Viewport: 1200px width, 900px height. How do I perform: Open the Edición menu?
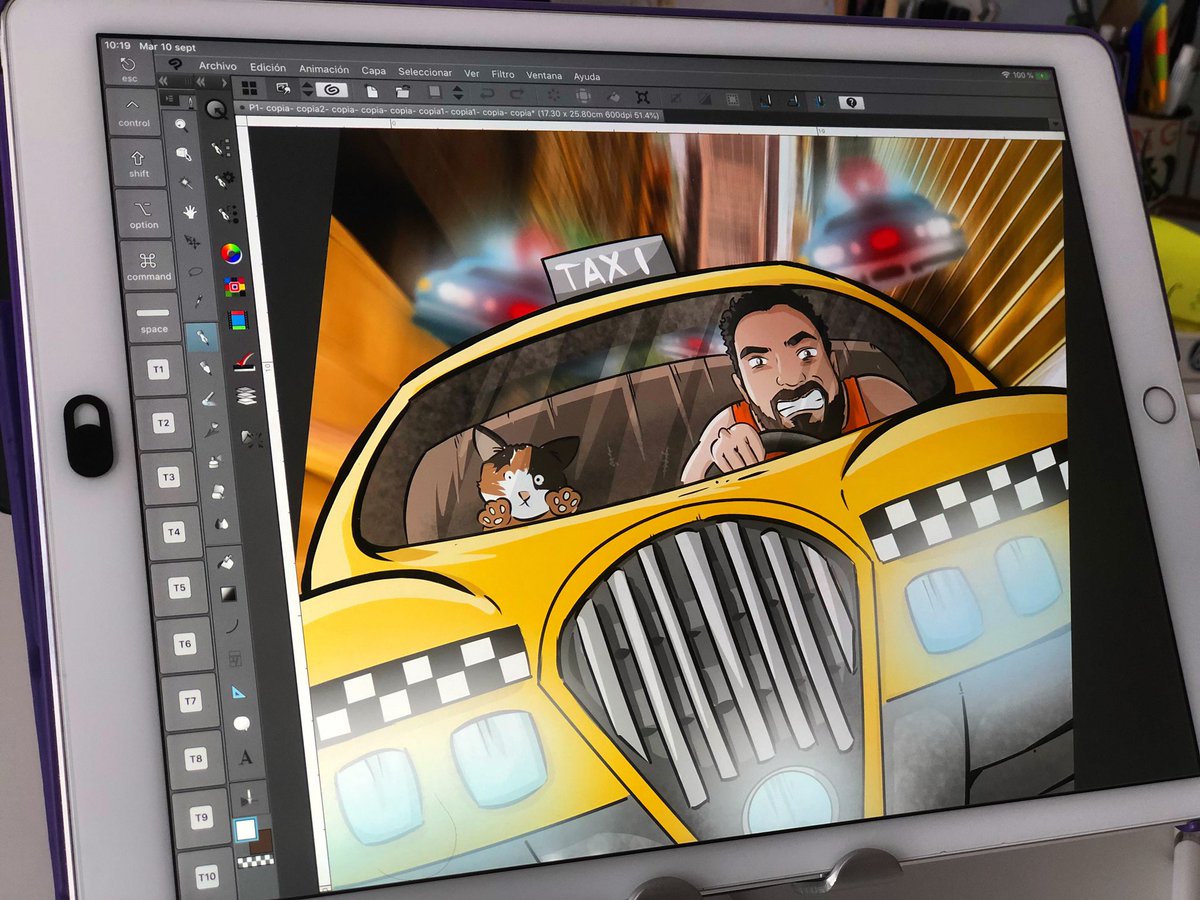tap(268, 68)
